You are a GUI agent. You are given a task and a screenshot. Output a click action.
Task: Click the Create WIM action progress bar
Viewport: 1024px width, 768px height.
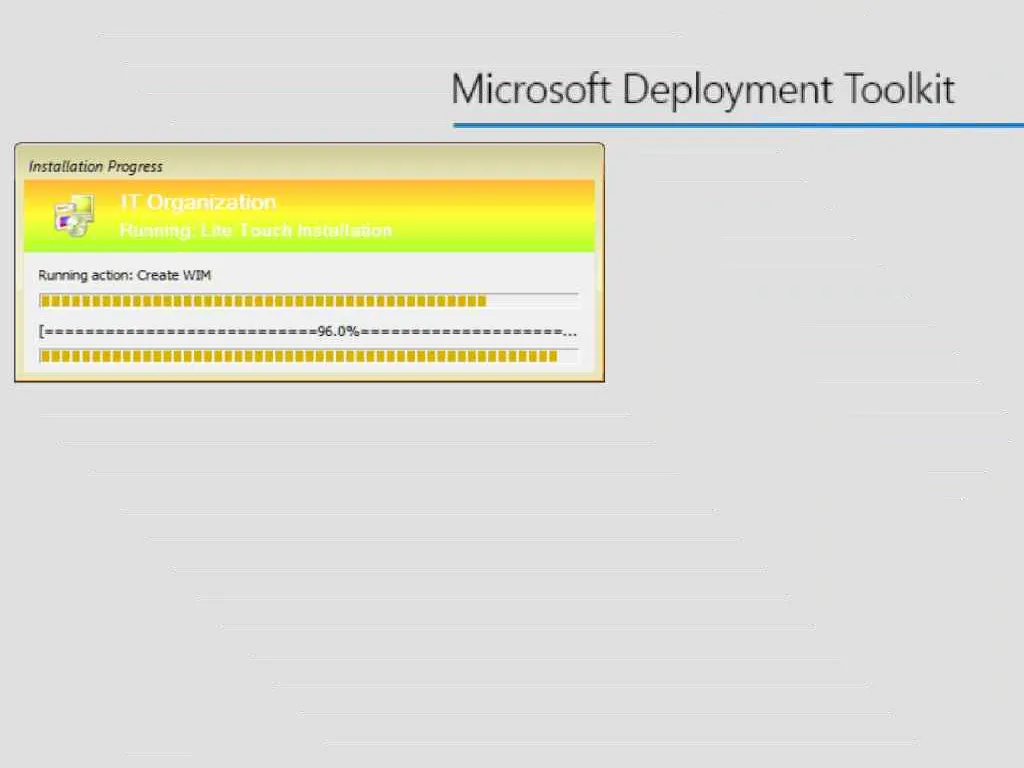click(x=308, y=300)
